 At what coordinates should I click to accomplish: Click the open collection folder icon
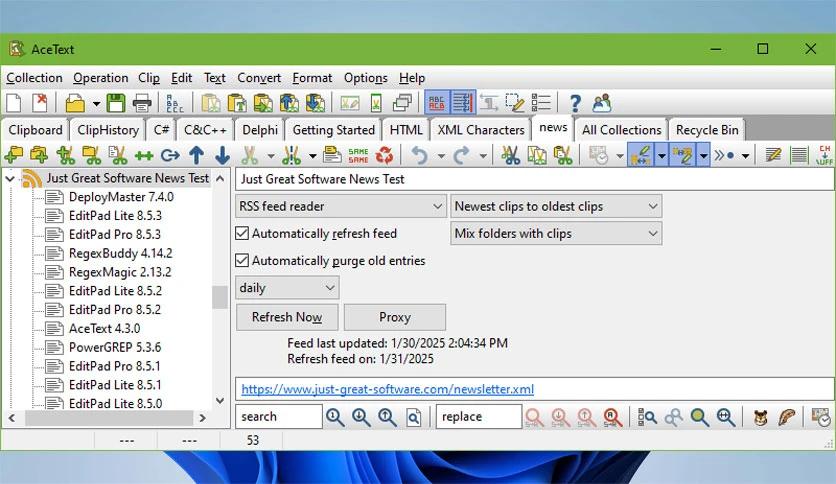(x=75, y=103)
